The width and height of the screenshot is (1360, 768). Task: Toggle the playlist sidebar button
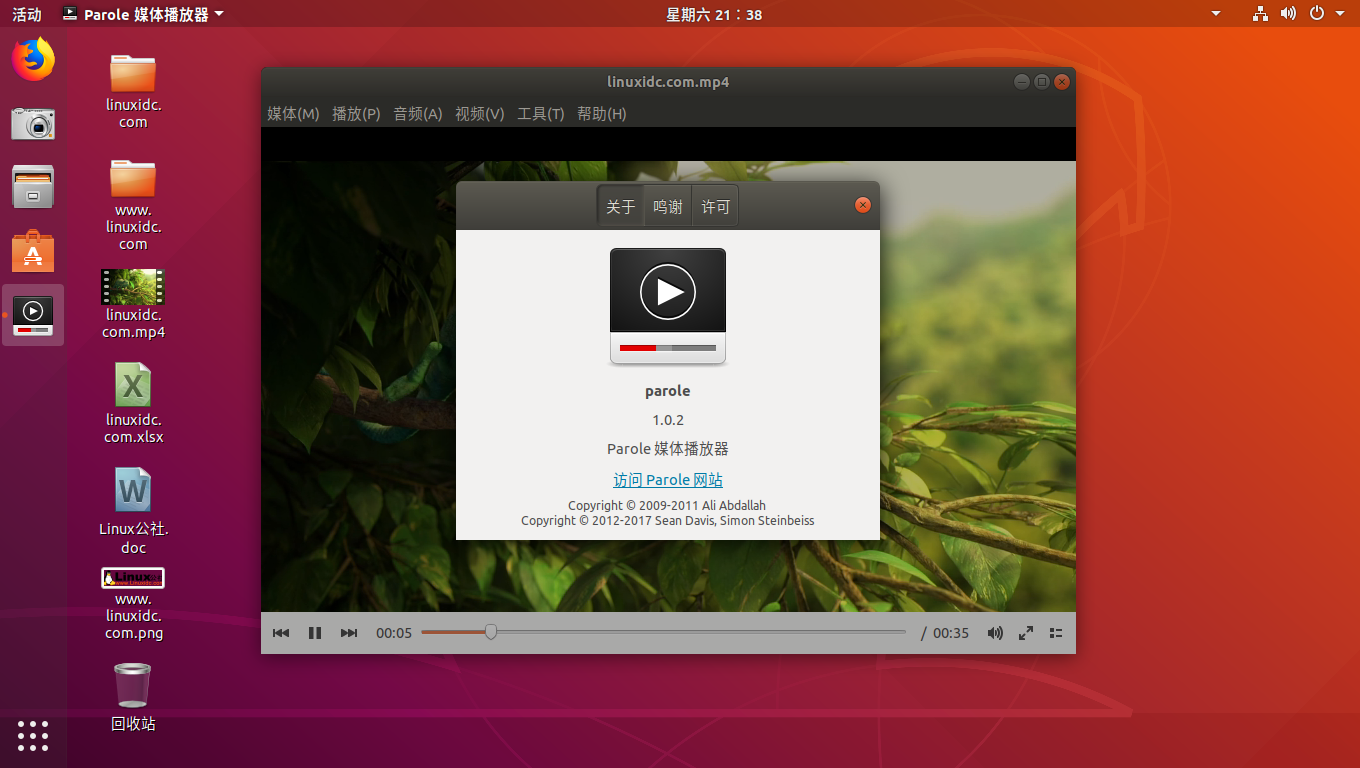1056,633
